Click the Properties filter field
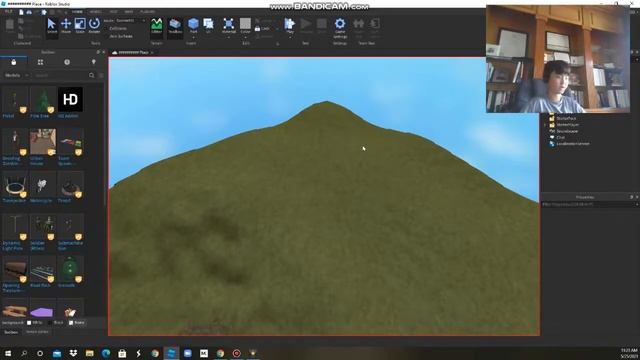This screenshot has width=640, height=360. click(588, 204)
